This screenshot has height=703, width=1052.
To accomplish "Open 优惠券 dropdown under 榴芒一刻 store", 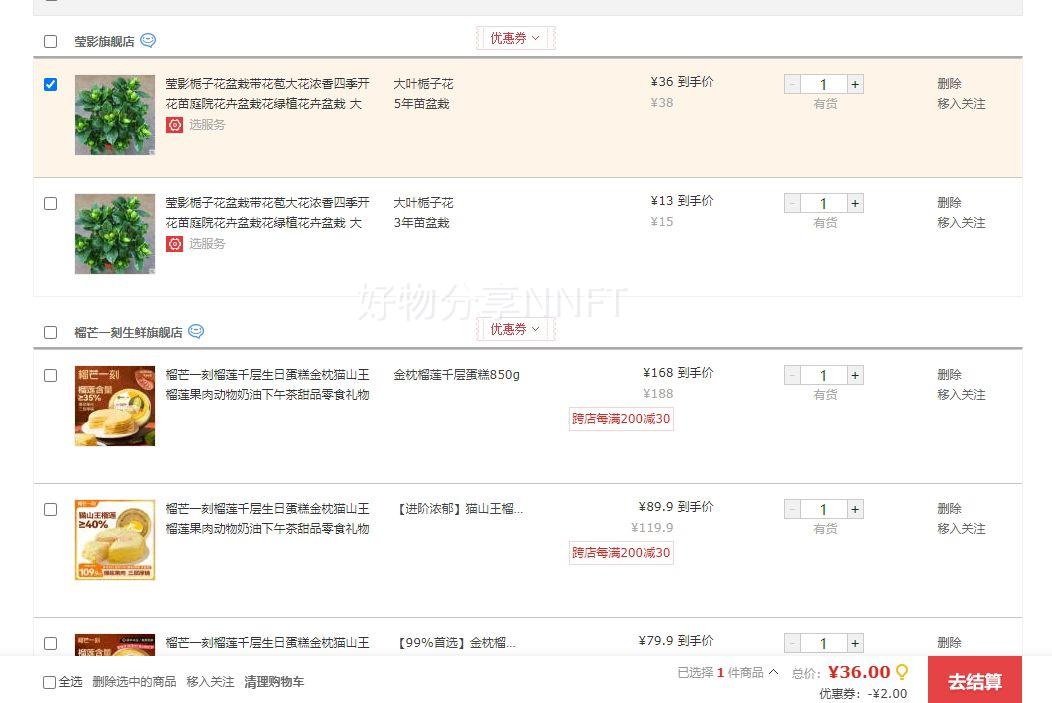I will point(515,330).
